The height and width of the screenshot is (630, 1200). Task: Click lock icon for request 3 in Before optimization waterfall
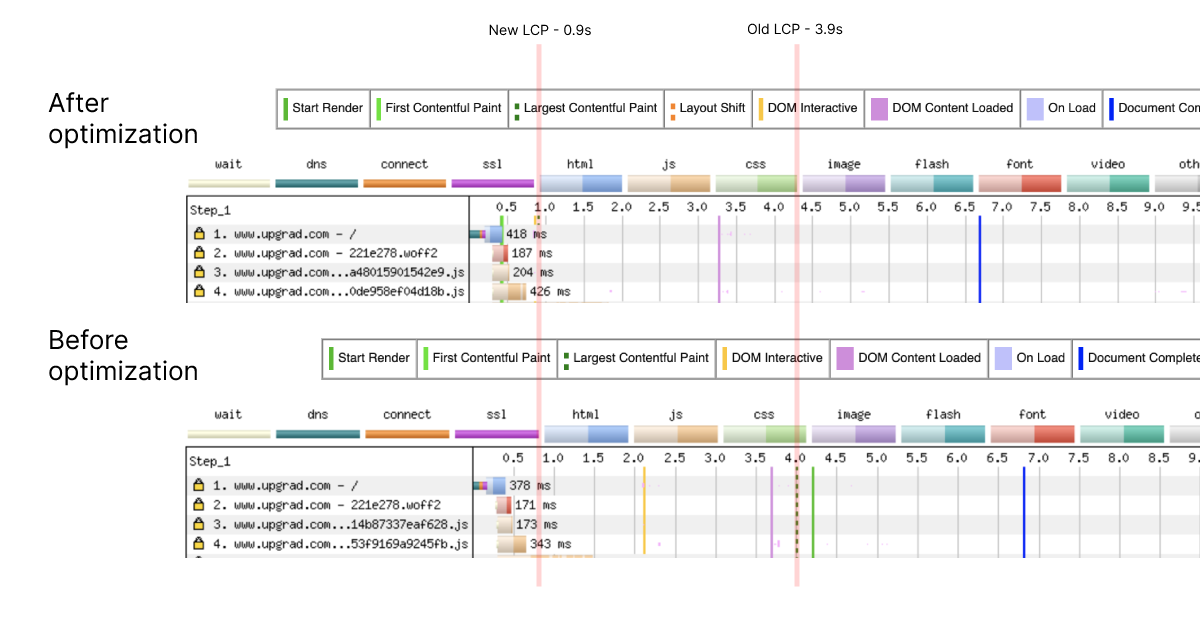pos(199,524)
